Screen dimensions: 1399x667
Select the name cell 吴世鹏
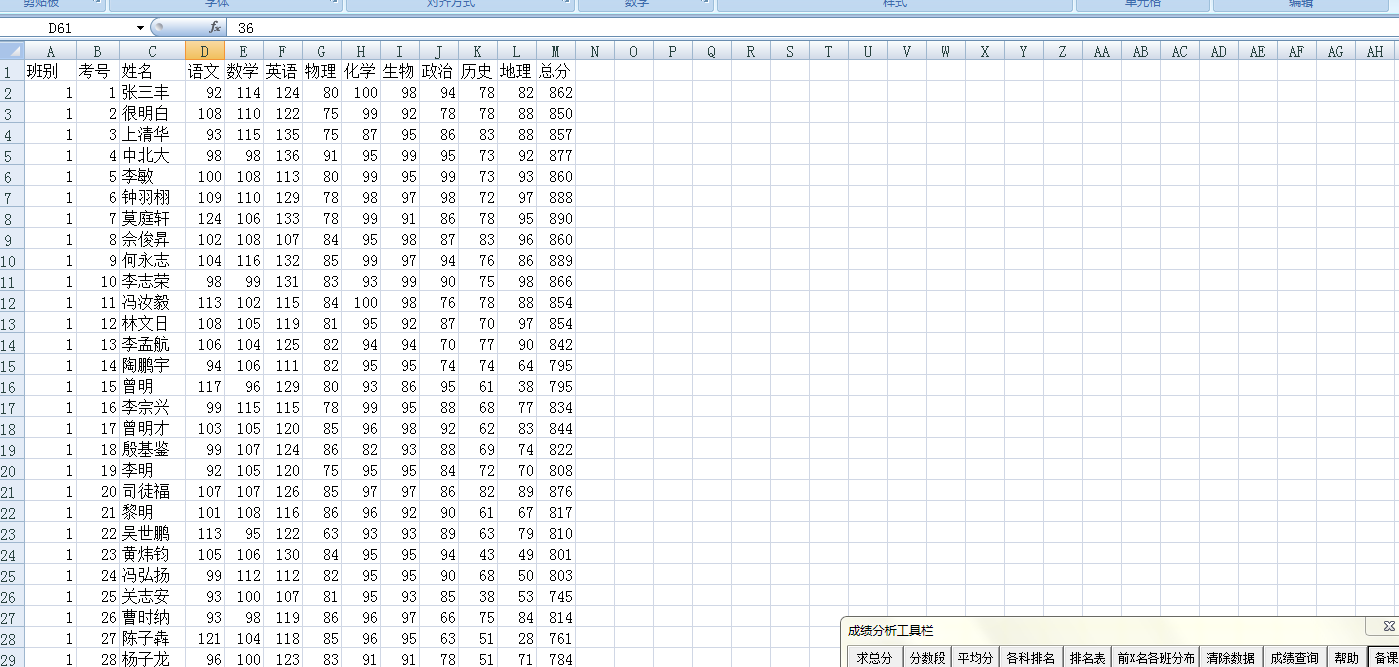coord(152,533)
